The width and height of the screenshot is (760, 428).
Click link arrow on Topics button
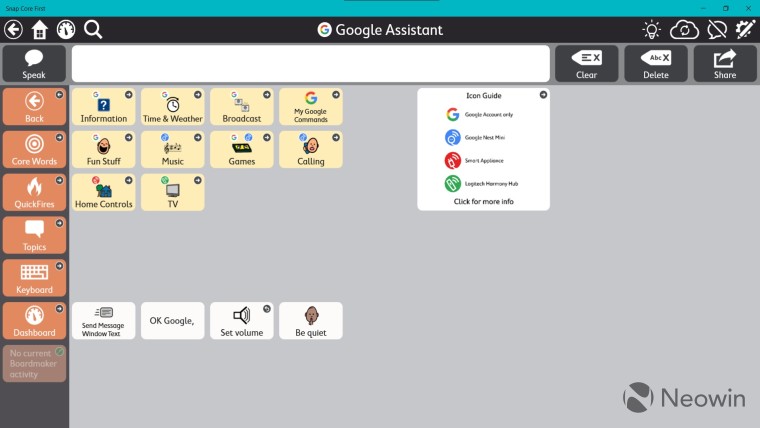(59, 223)
